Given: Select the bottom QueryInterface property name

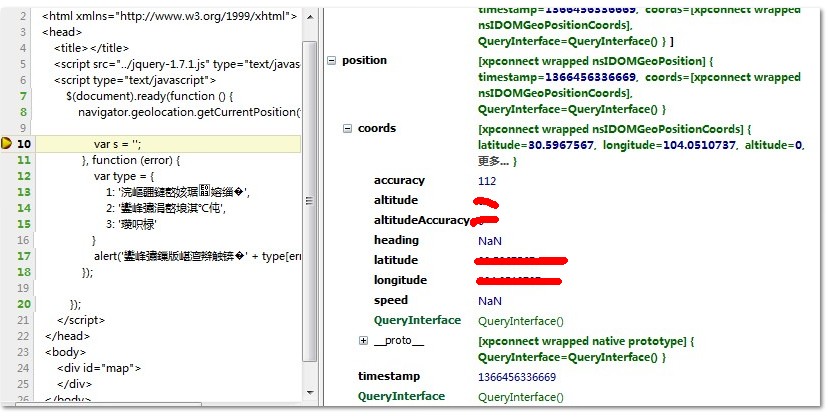Looking at the screenshot, I should (401, 396).
